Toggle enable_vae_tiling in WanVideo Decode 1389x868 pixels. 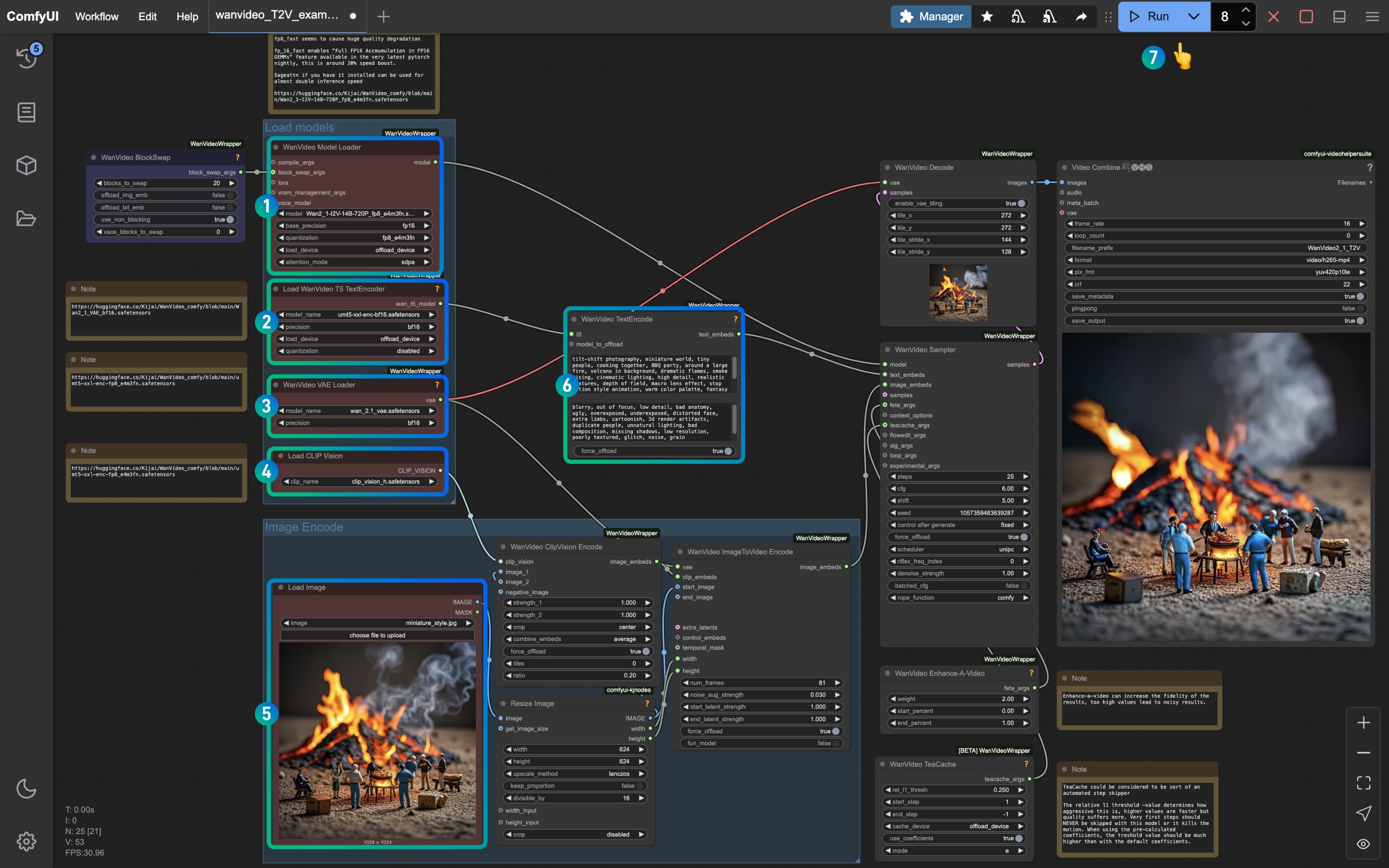click(958, 203)
